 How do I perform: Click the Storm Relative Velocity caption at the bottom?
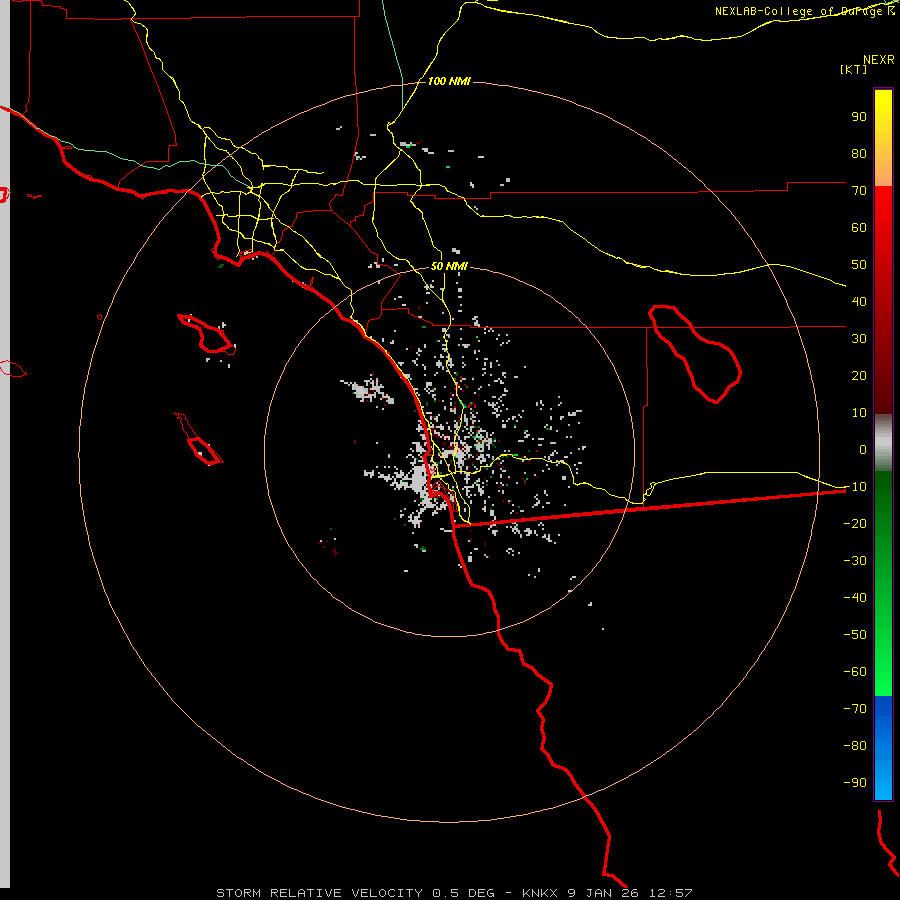(x=454, y=893)
